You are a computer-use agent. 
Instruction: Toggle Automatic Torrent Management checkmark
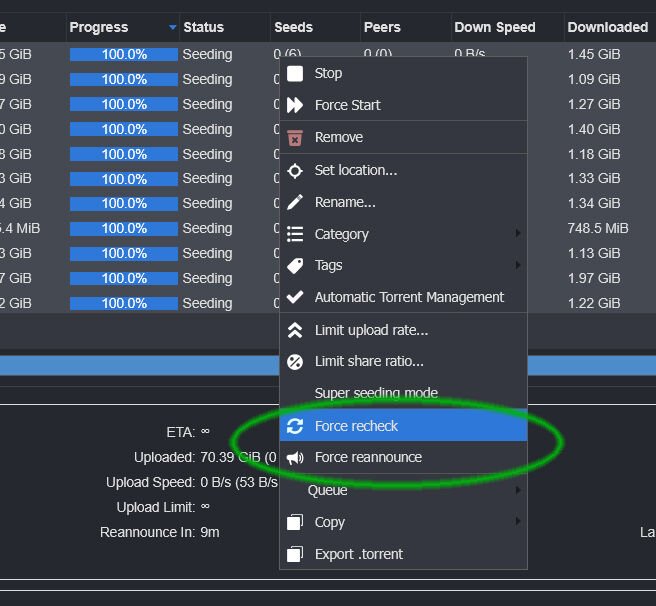pos(295,297)
